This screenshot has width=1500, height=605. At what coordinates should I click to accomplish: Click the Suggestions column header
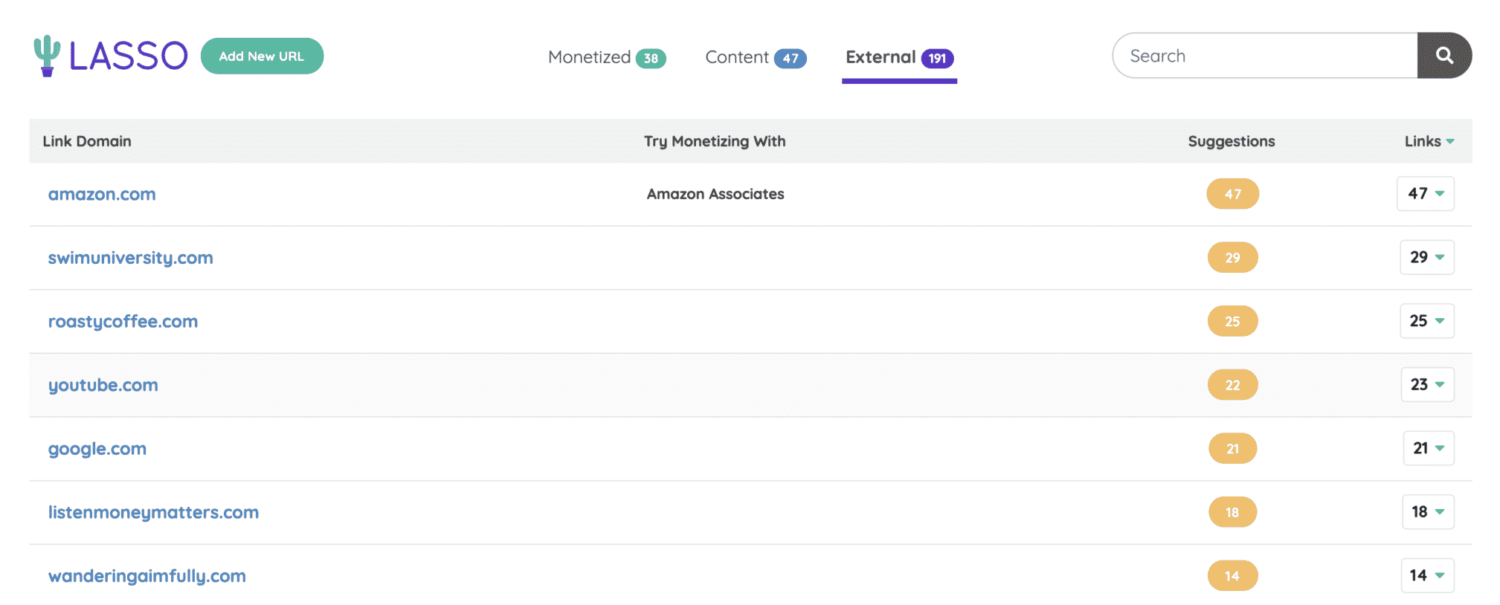coord(1231,141)
